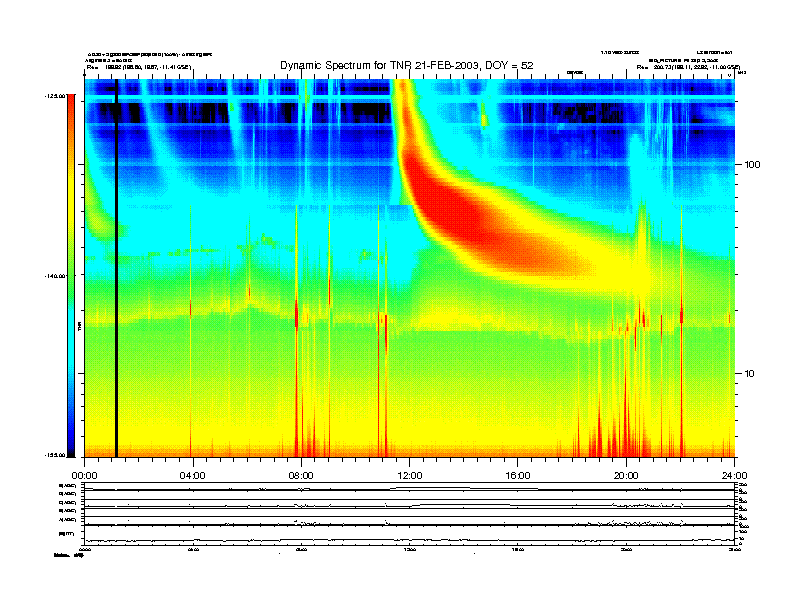Click the "10" frequency axis label
The height and width of the screenshot is (612, 792).
pos(750,374)
